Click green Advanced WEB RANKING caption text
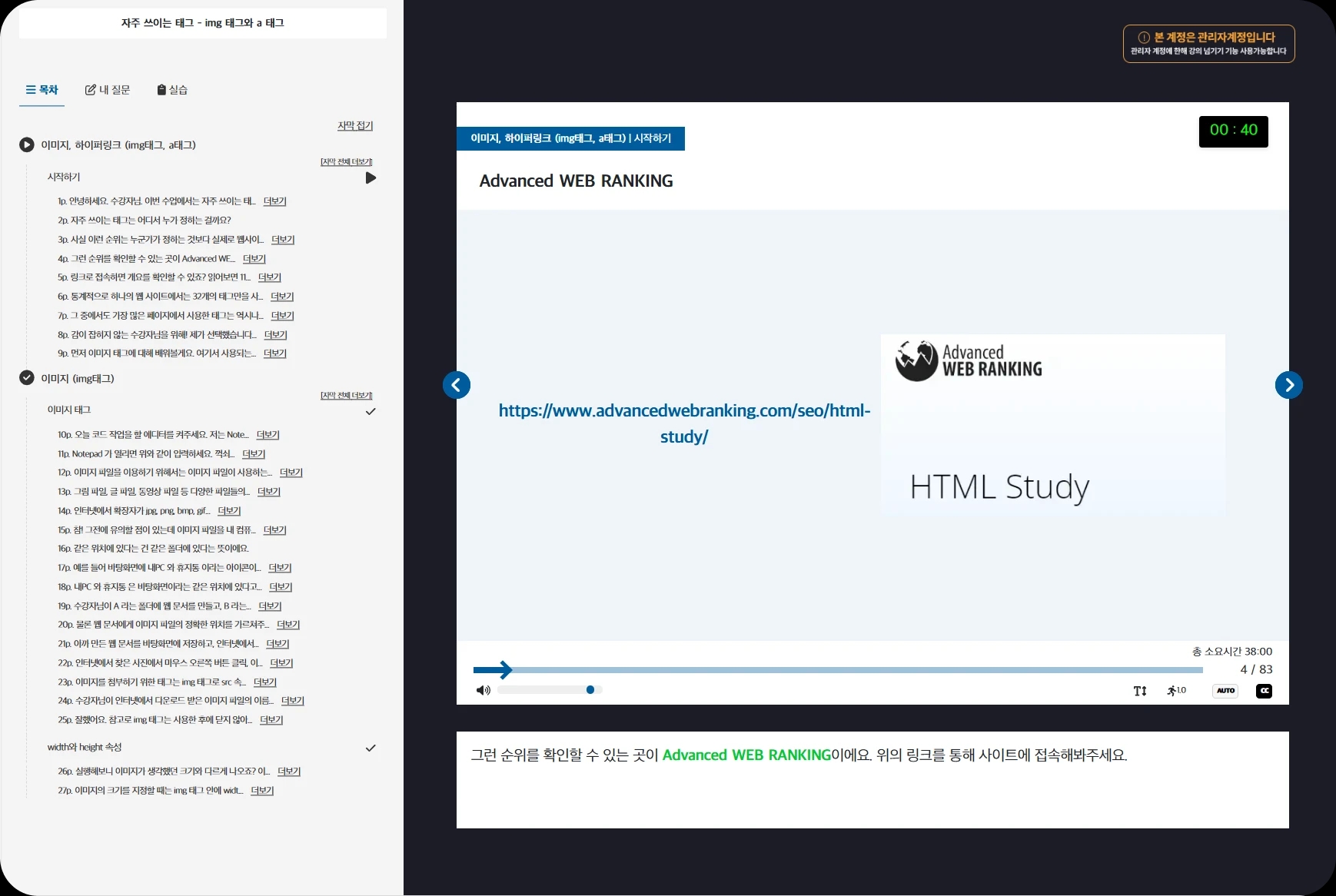The width and height of the screenshot is (1336, 896). [747, 755]
